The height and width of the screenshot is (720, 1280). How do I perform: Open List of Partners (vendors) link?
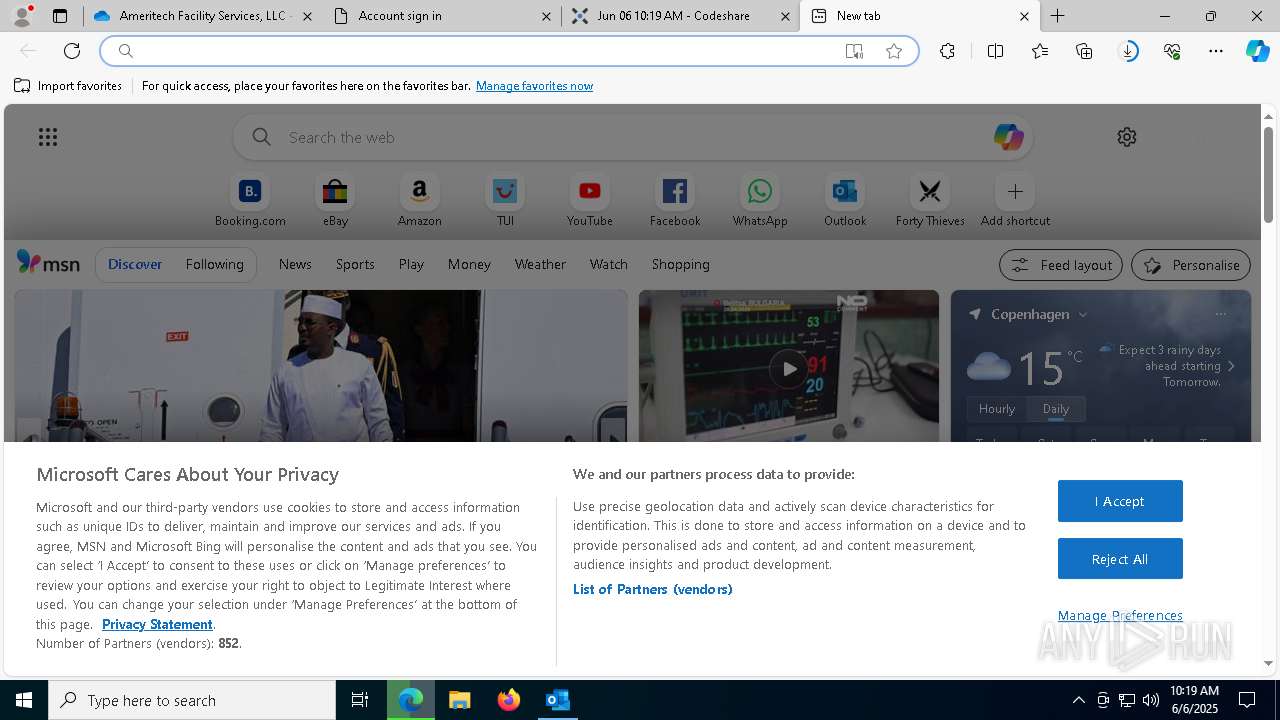[x=653, y=589]
